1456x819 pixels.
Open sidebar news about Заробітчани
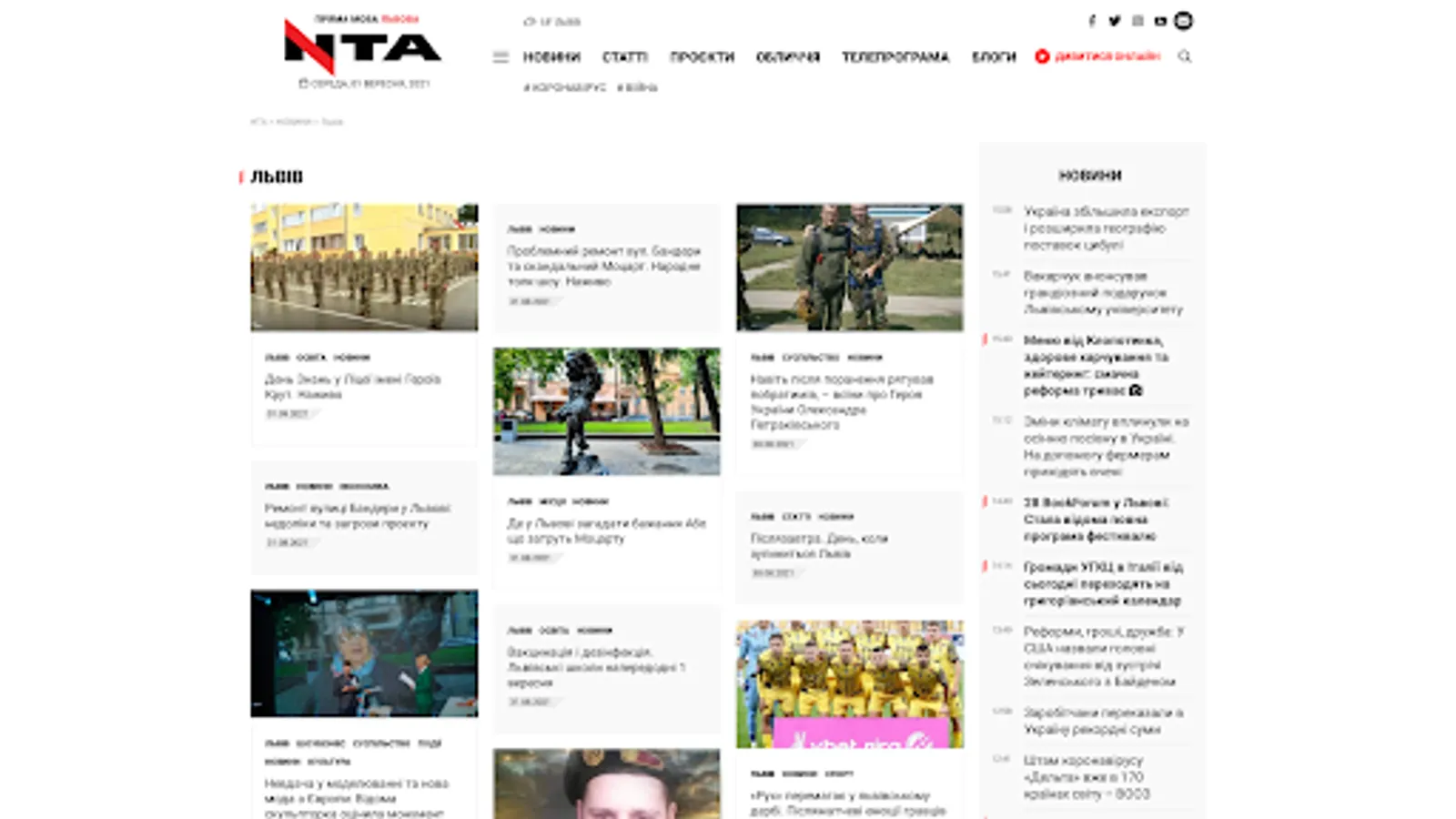click(x=1104, y=722)
